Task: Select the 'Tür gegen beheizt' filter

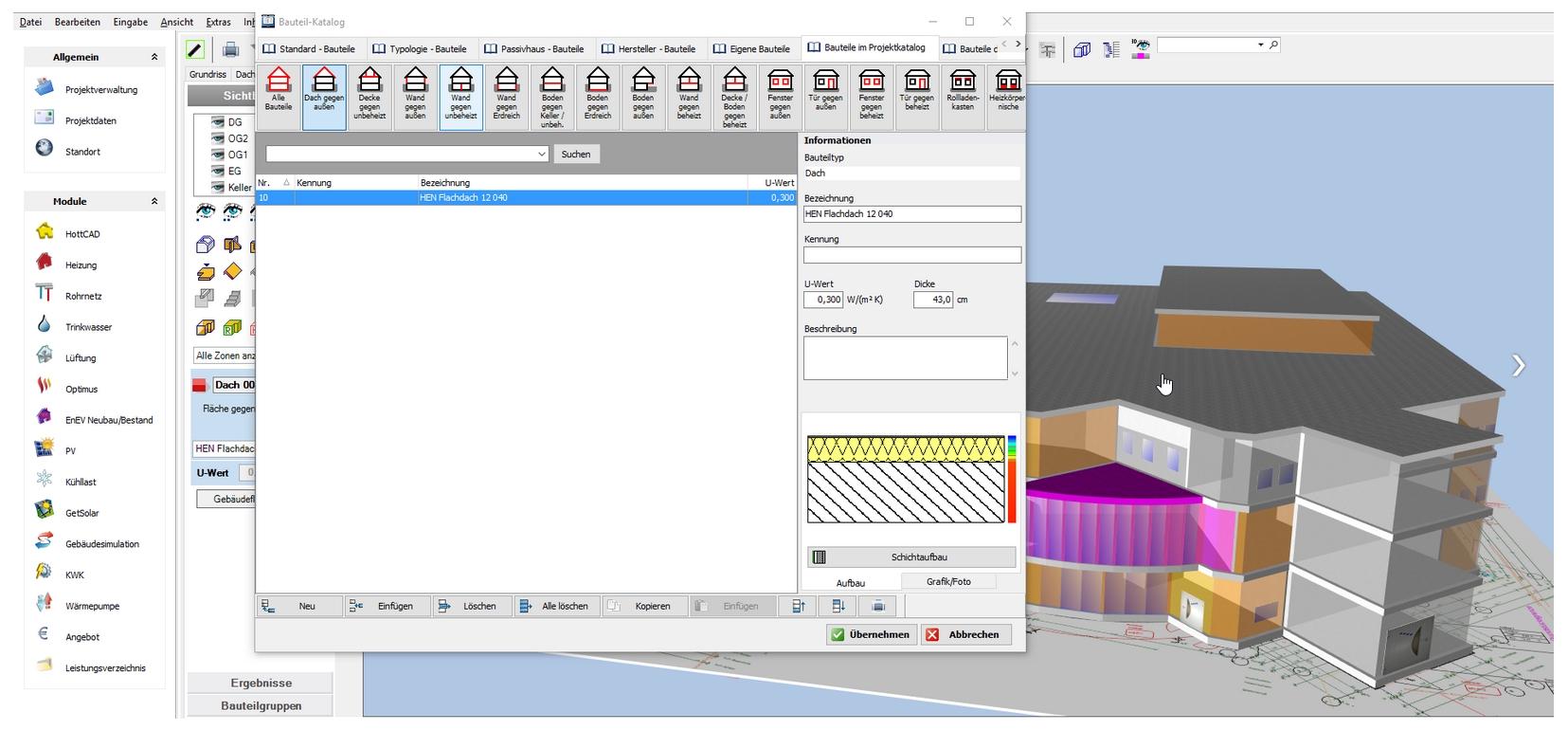Action: pos(917,97)
